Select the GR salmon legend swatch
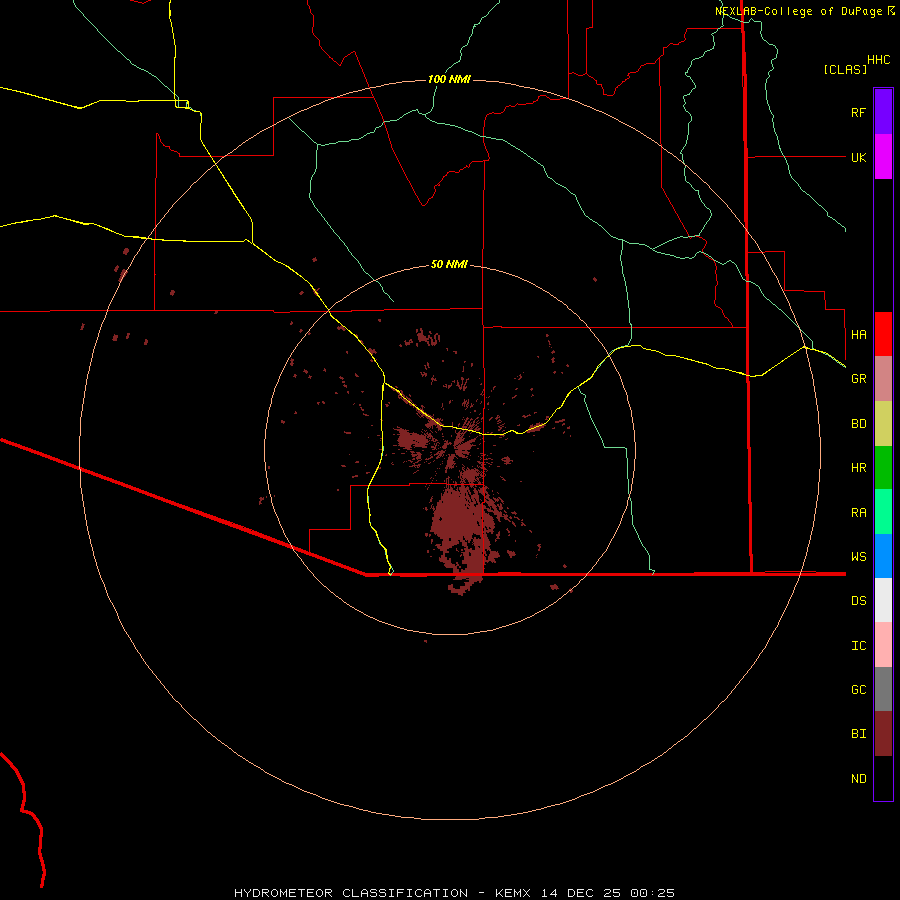 tap(883, 379)
